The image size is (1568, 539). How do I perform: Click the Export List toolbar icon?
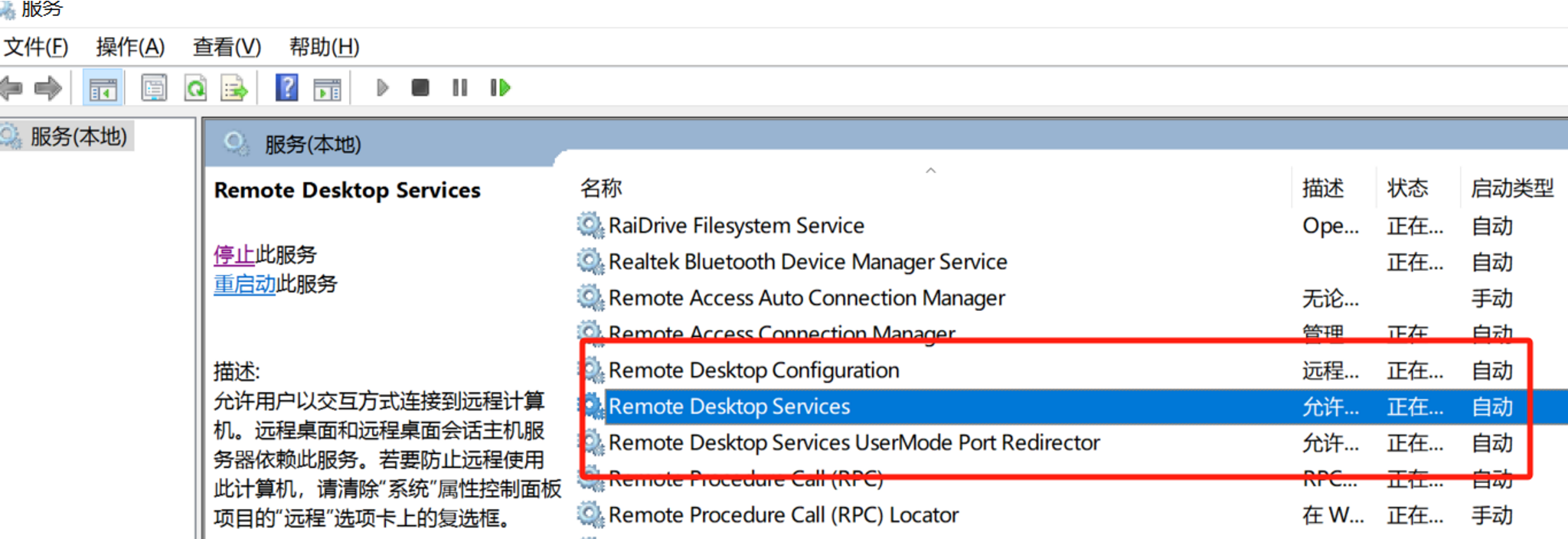click(x=234, y=88)
